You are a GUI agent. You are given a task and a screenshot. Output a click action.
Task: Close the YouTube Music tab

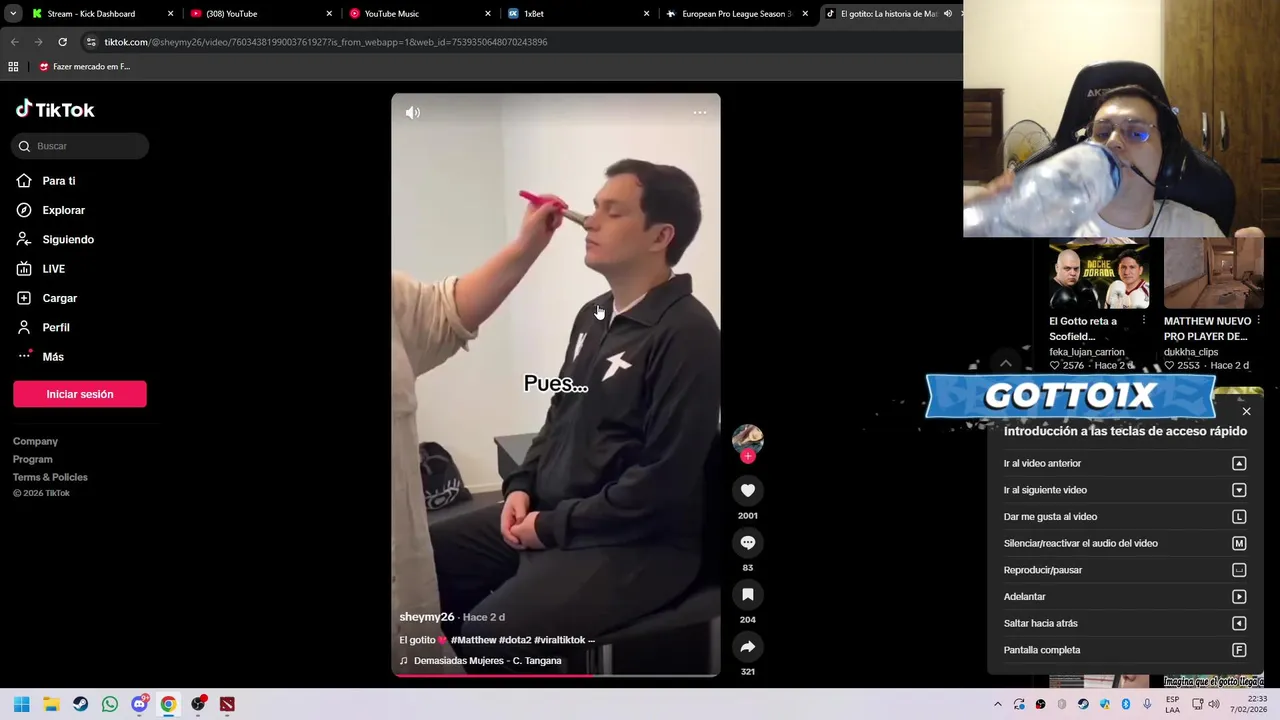[x=488, y=14]
